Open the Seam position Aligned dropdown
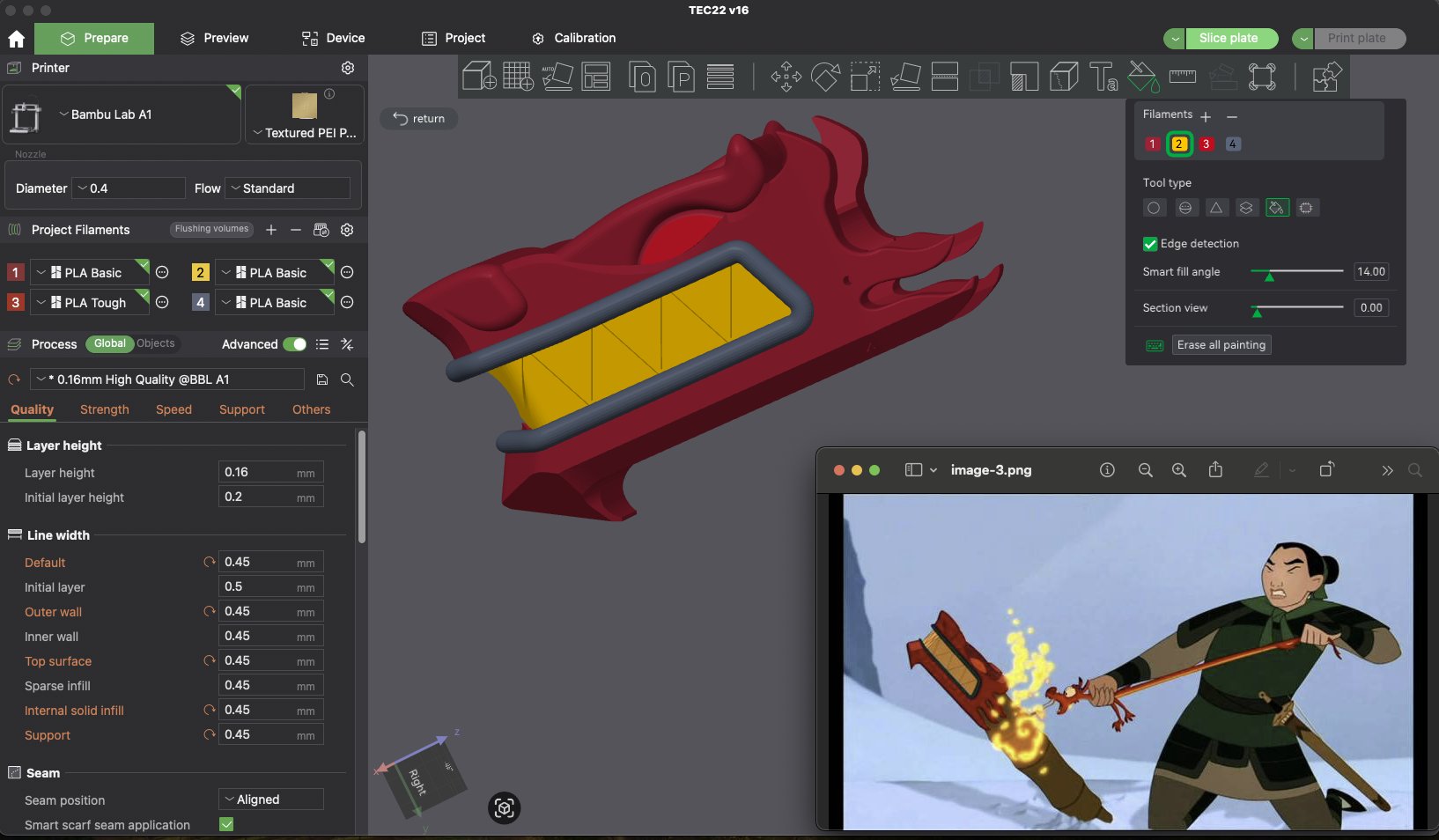The height and width of the screenshot is (840, 1439). click(x=270, y=799)
